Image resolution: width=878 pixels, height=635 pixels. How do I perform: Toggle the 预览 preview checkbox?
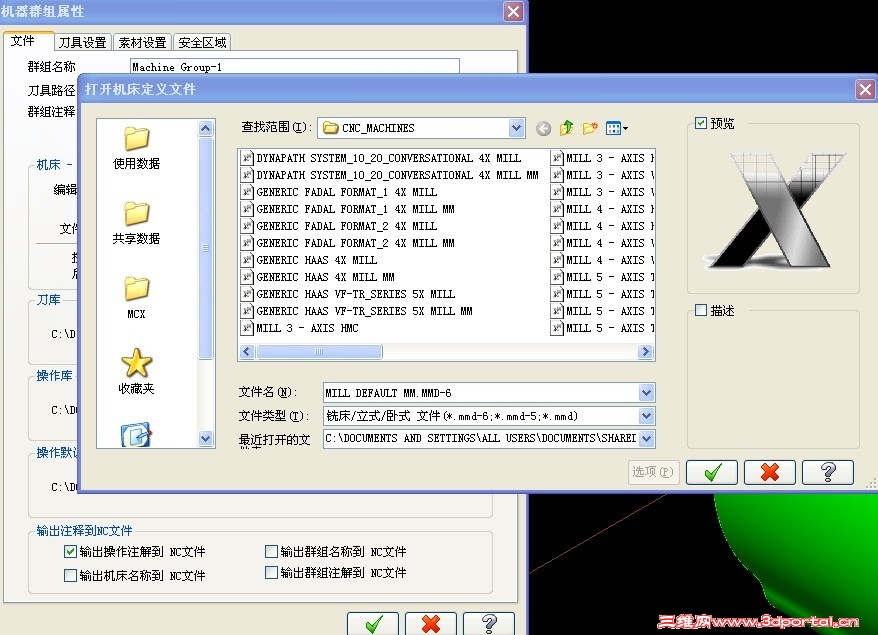point(700,123)
